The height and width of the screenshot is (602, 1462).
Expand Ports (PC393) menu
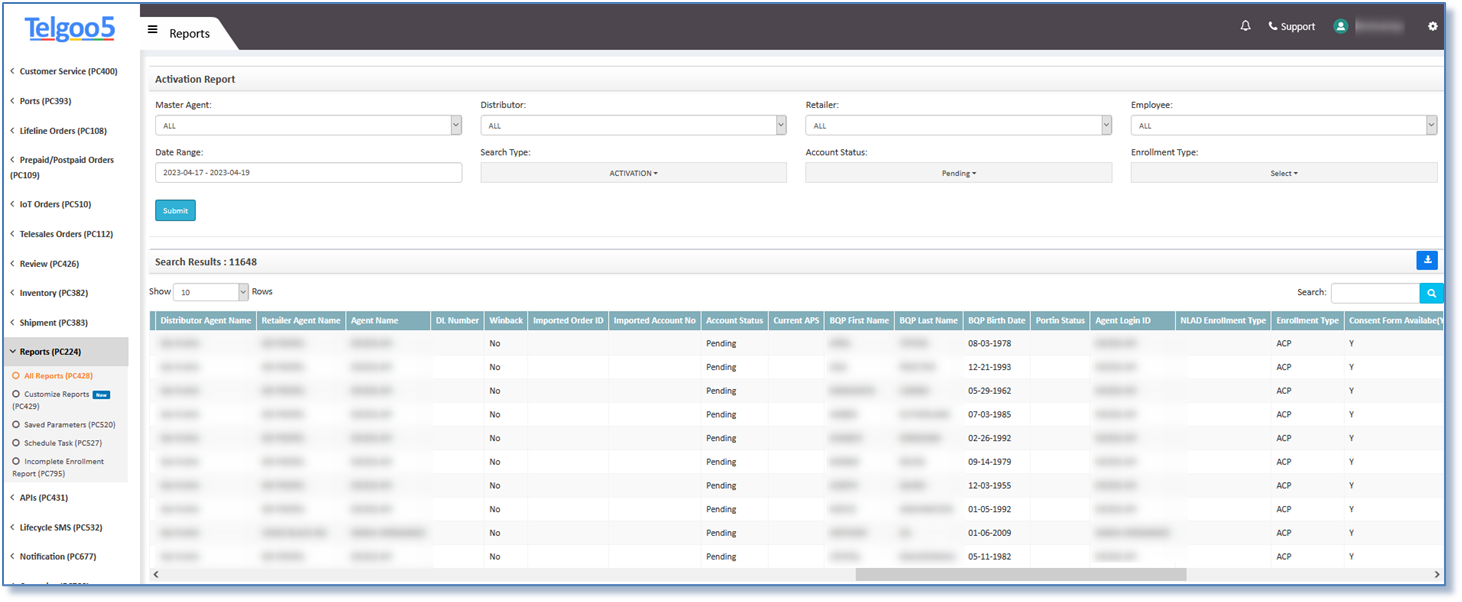(41, 101)
